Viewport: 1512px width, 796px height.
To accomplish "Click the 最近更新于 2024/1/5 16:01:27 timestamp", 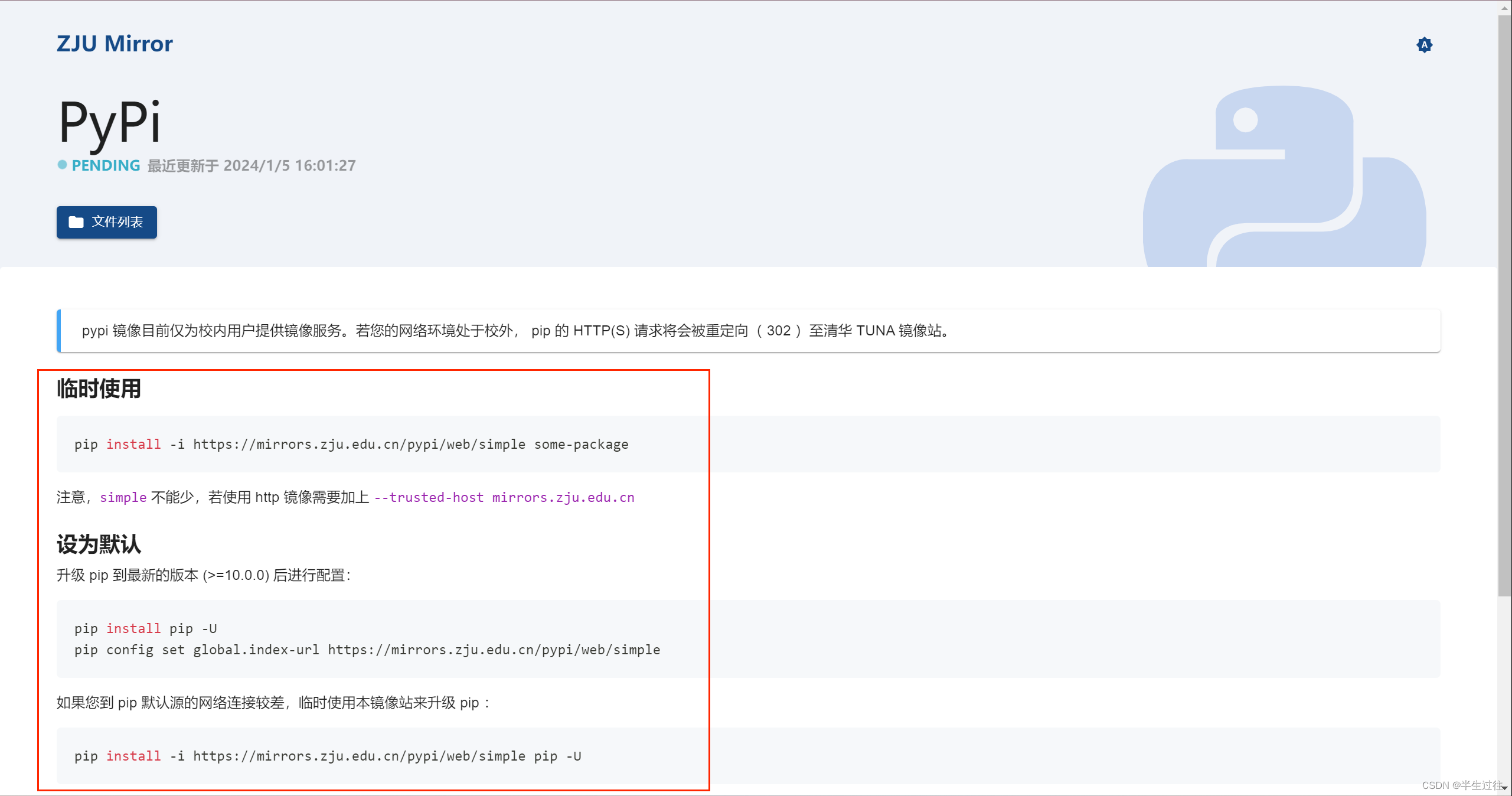I will (x=252, y=165).
